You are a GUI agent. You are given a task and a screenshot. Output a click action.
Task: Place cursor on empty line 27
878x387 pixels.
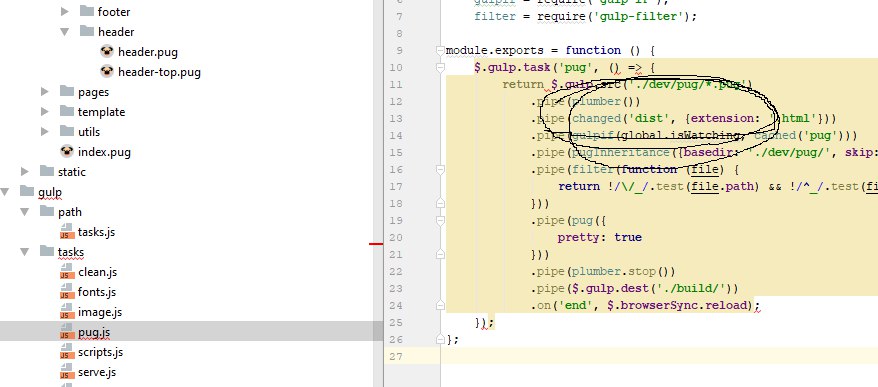click(659, 356)
